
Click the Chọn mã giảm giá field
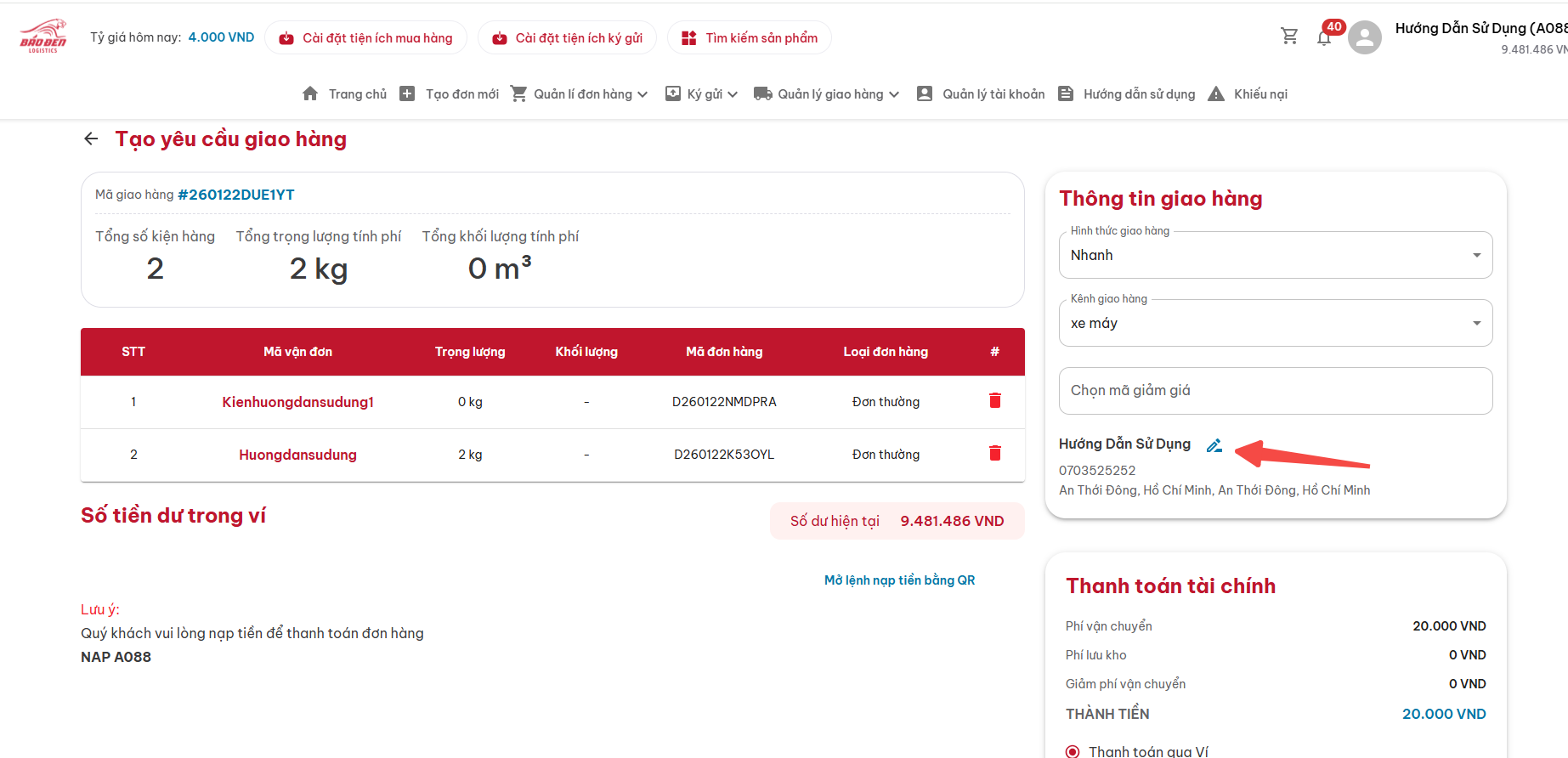point(1276,391)
